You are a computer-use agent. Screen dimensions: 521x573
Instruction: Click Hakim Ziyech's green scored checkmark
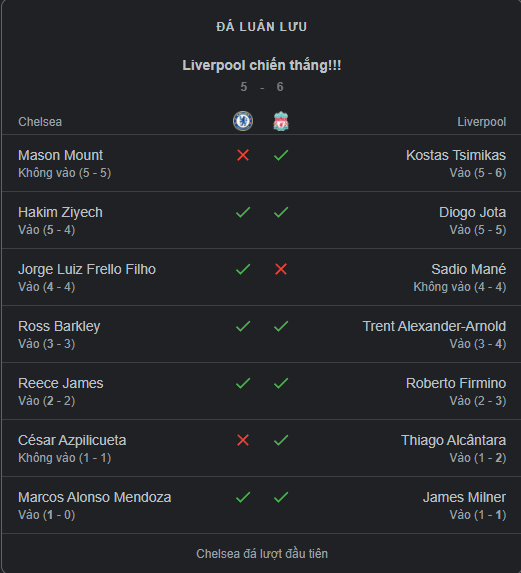[243, 212]
